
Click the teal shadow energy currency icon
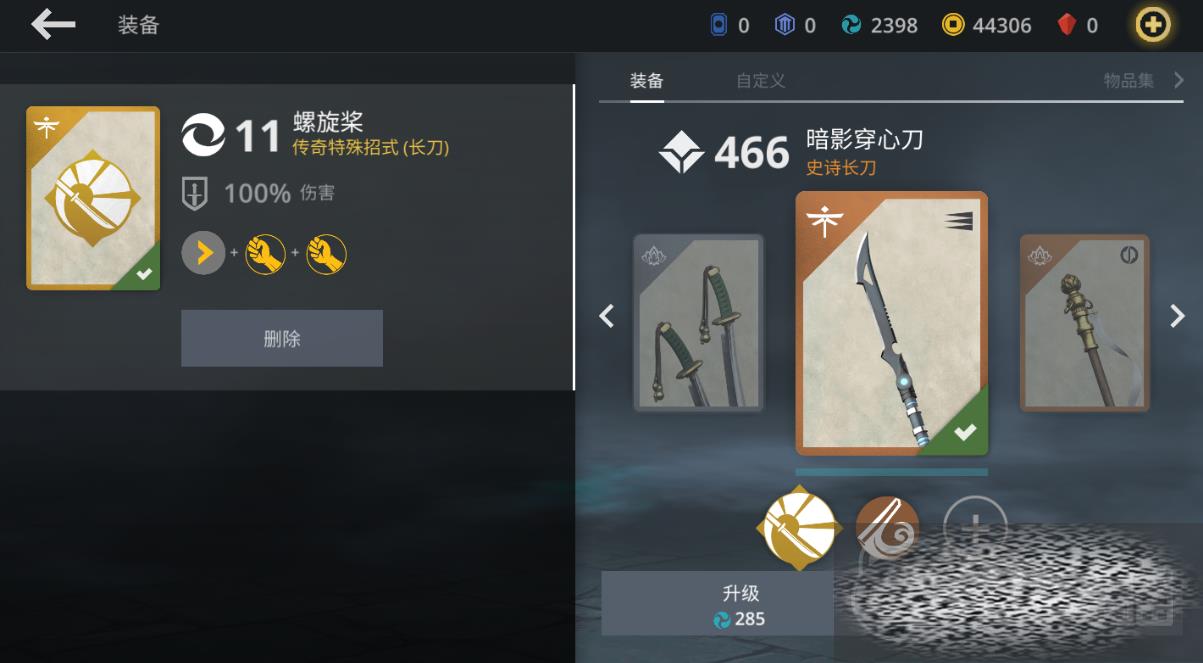(x=851, y=25)
